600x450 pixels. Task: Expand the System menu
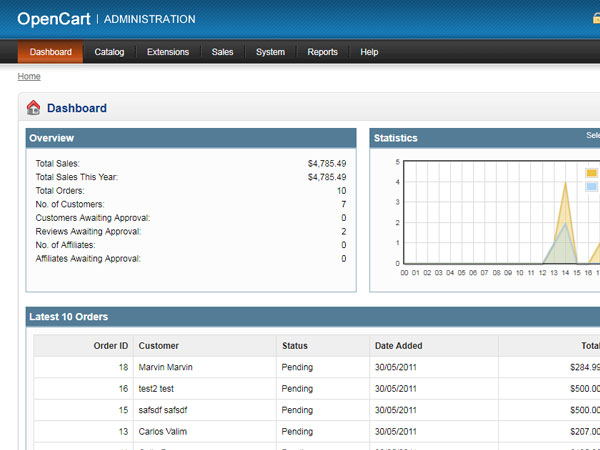[270, 52]
